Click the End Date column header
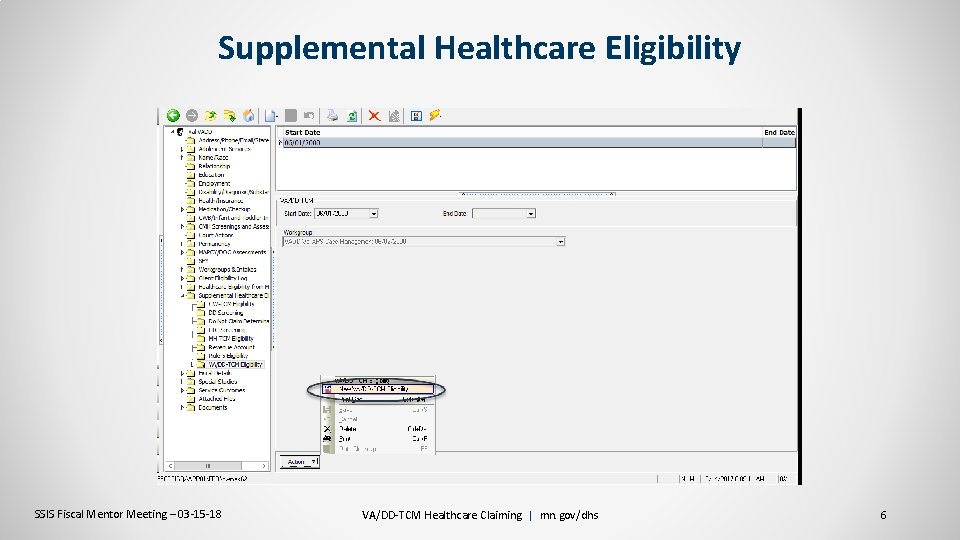The height and width of the screenshot is (540, 960). [x=779, y=132]
